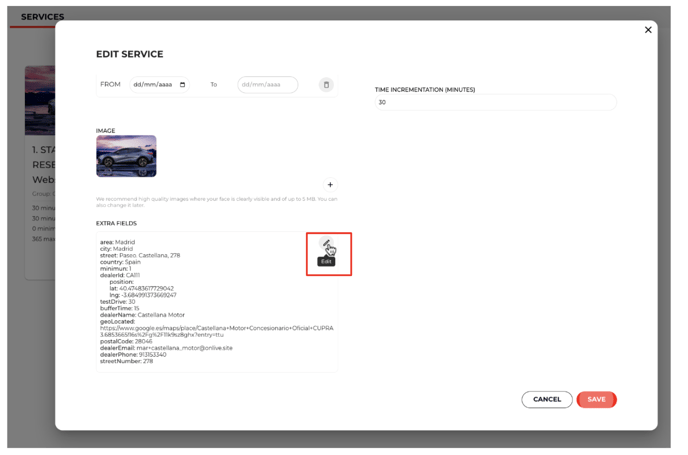
Task: Click the service card image behind dialog
Action: [x=39, y=100]
